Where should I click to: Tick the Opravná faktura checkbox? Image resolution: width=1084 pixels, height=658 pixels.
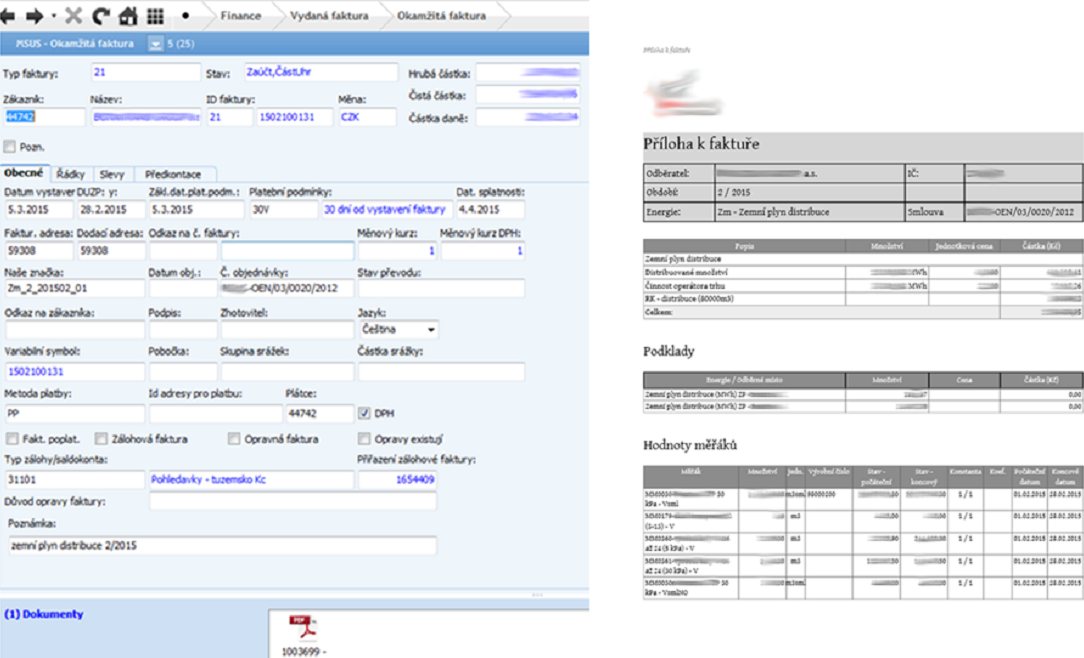click(x=234, y=439)
